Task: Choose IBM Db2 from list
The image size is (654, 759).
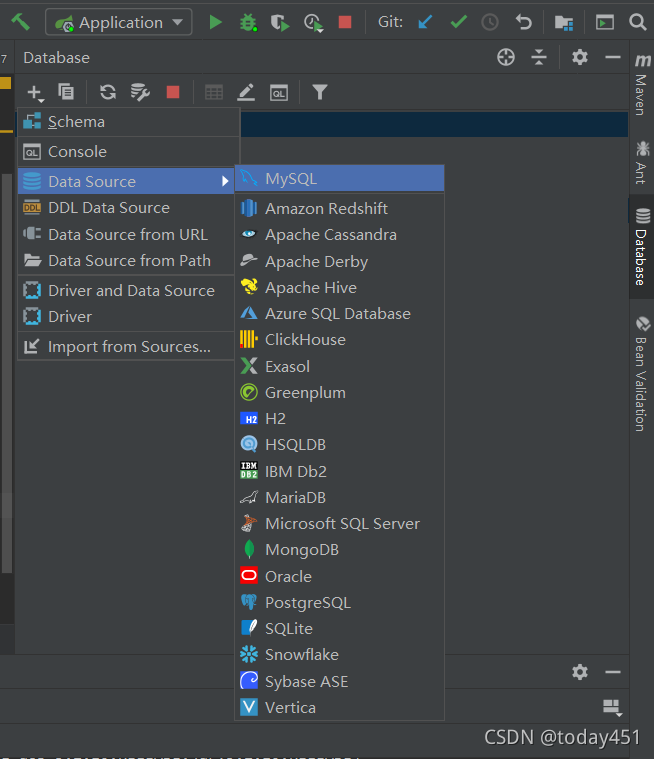Action: point(339,471)
